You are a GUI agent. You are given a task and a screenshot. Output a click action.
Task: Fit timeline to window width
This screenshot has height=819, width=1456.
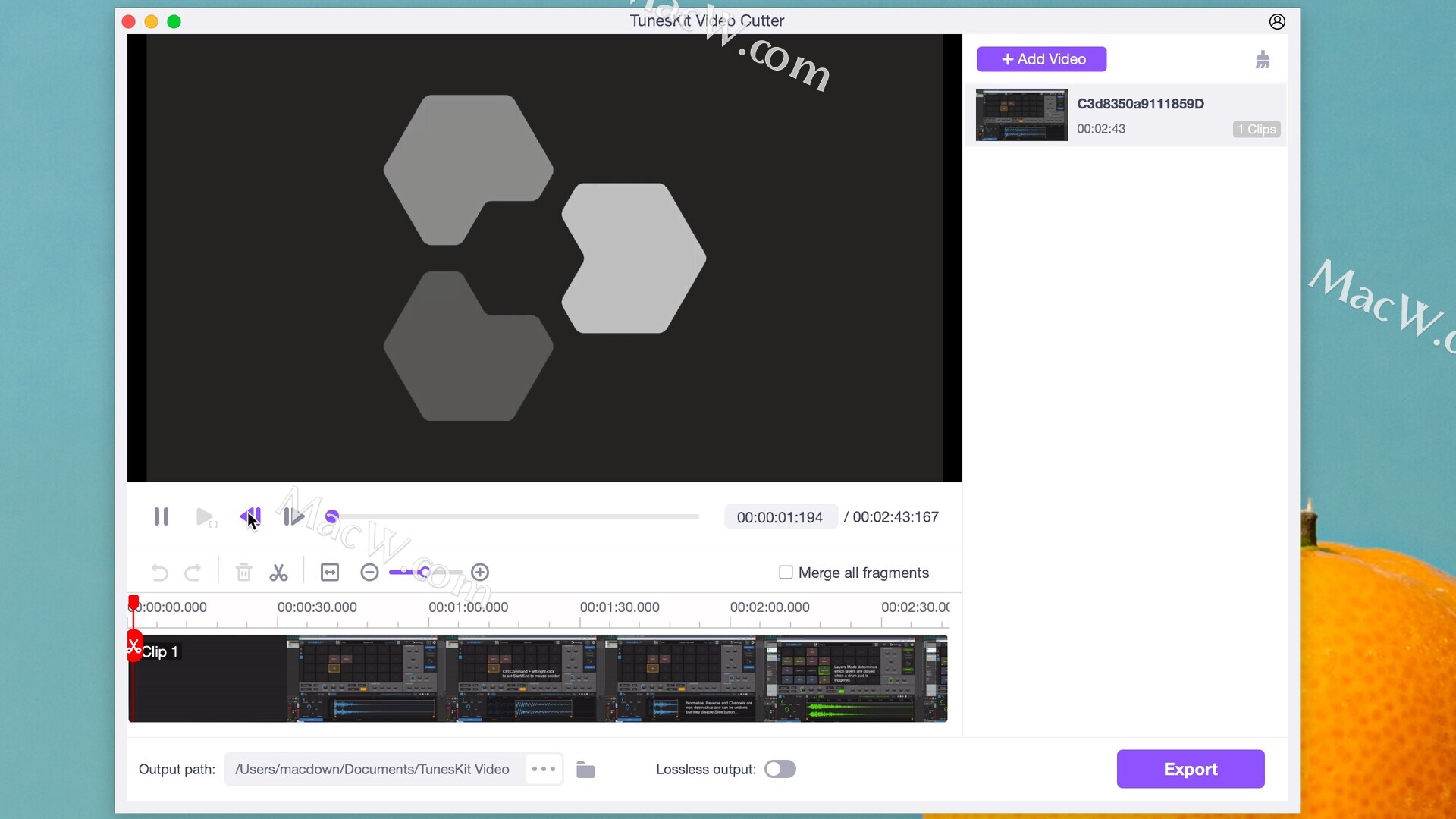click(330, 573)
